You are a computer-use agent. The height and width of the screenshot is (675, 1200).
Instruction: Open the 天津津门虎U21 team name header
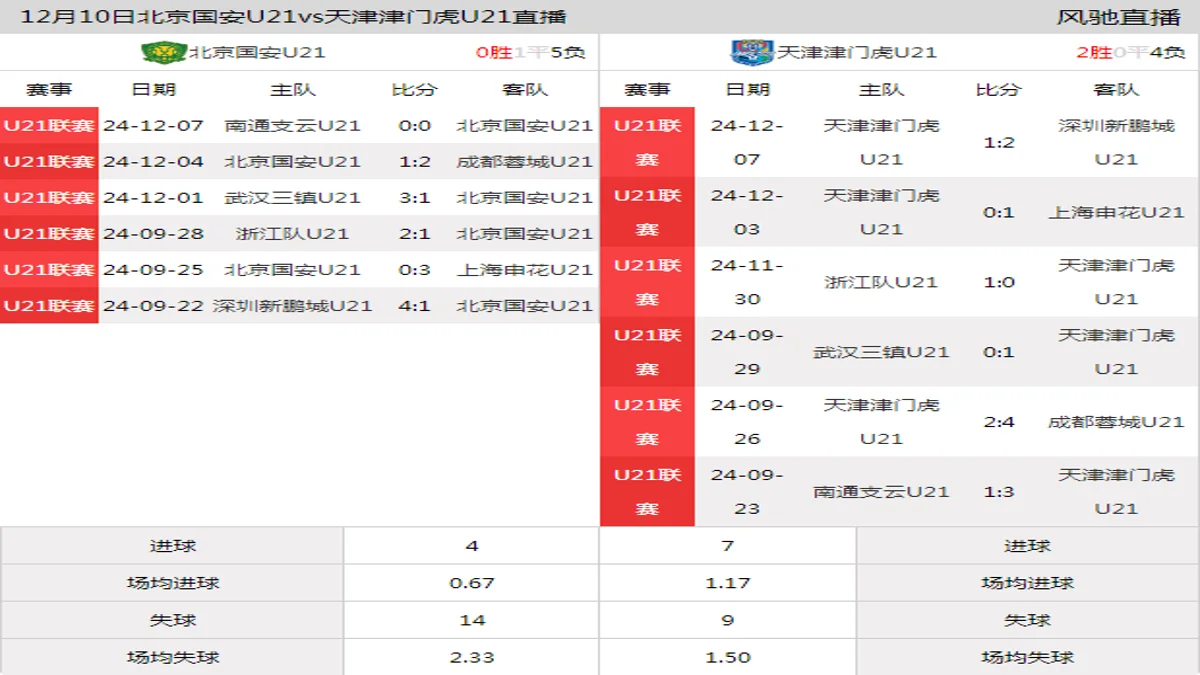[857, 52]
